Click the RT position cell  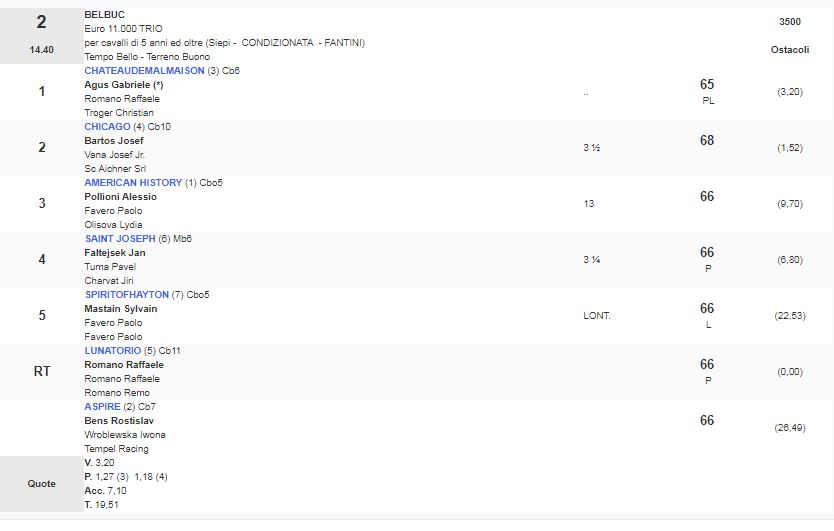(42, 371)
